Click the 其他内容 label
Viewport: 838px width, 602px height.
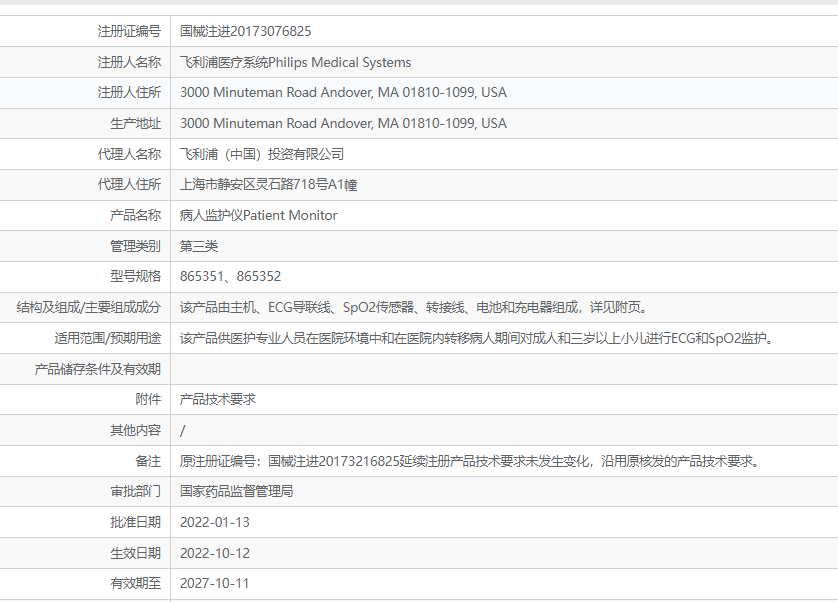[x=135, y=430]
